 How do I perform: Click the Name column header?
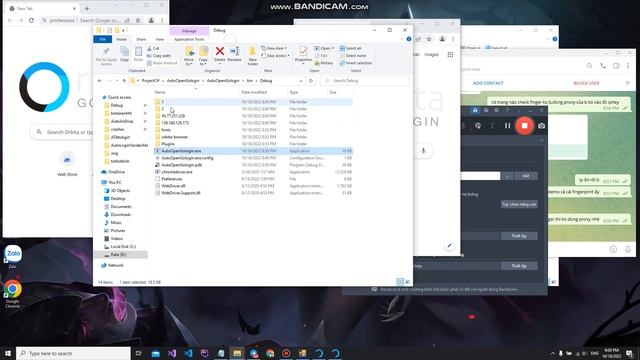click(160, 92)
